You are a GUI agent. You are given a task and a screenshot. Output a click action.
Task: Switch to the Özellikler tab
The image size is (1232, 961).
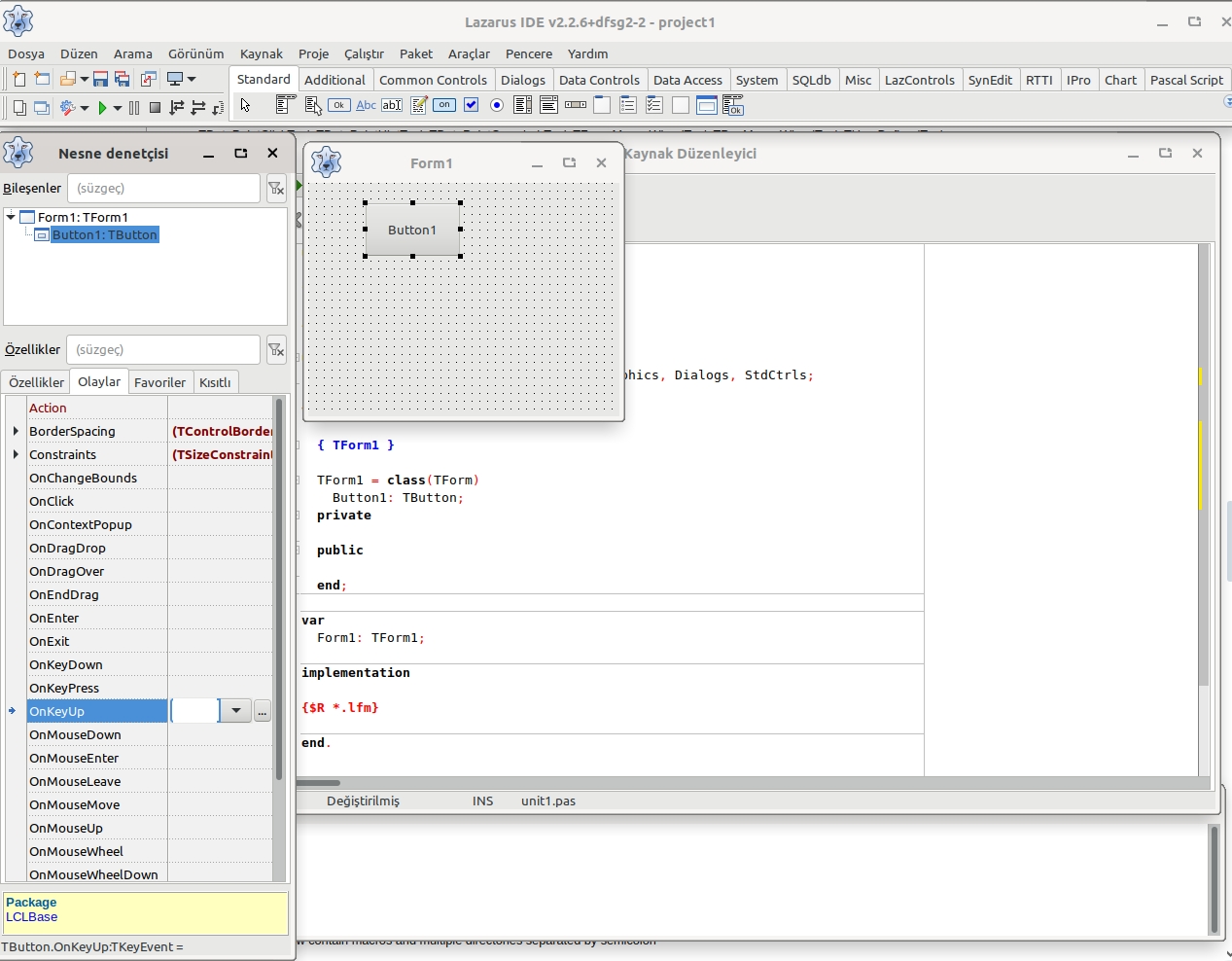(x=36, y=382)
